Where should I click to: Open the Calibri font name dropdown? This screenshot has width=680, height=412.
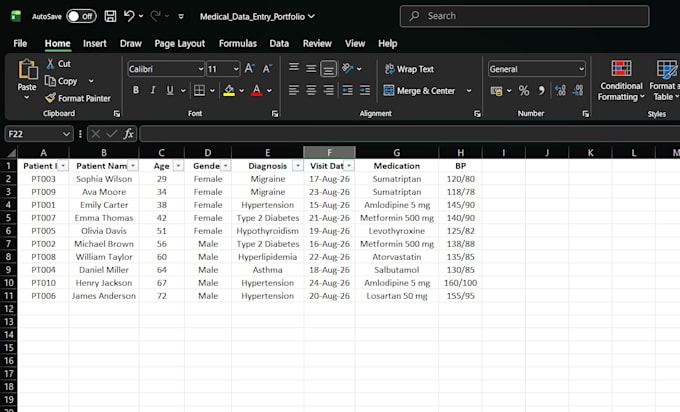(x=201, y=69)
